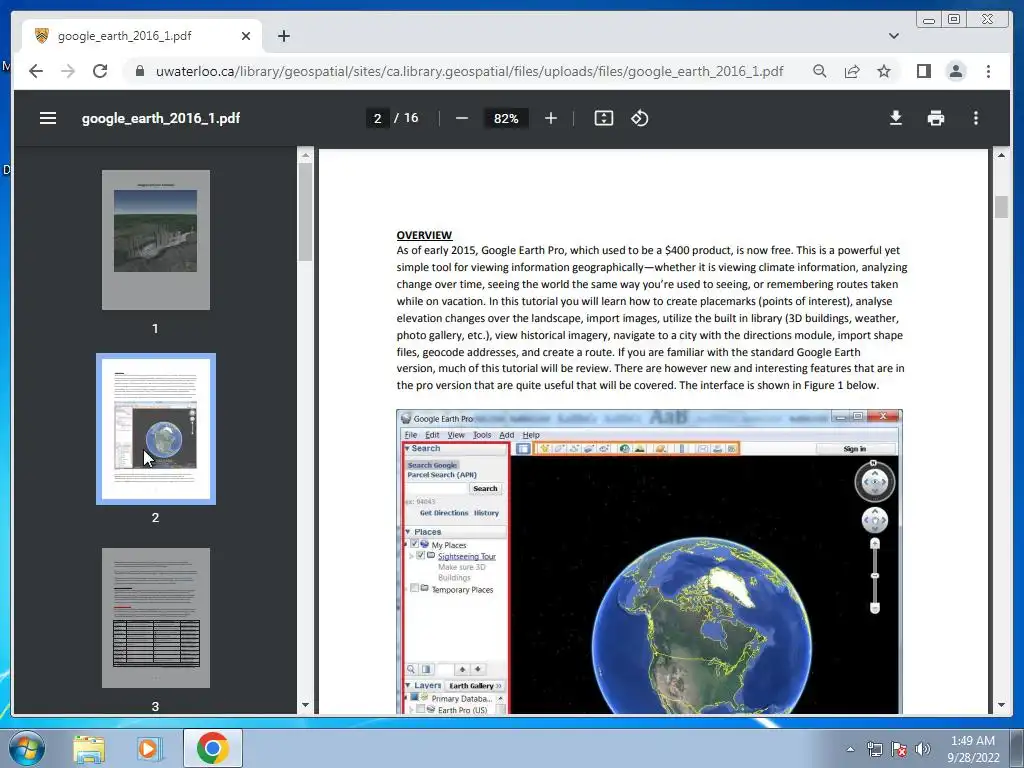This screenshot has height=768, width=1024.
Task: Click the Chrome address bar URL
Action: (x=469, y=71)
